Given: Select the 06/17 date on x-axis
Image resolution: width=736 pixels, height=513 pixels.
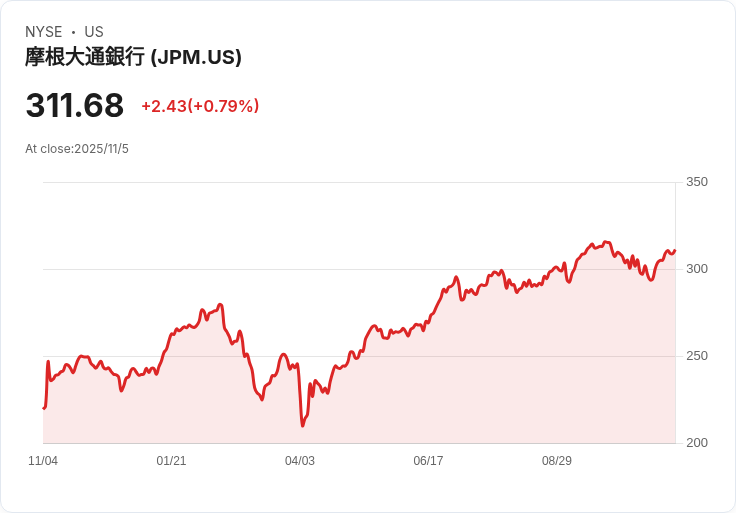Looking at the screenshot, I should (x=428, y=461).
